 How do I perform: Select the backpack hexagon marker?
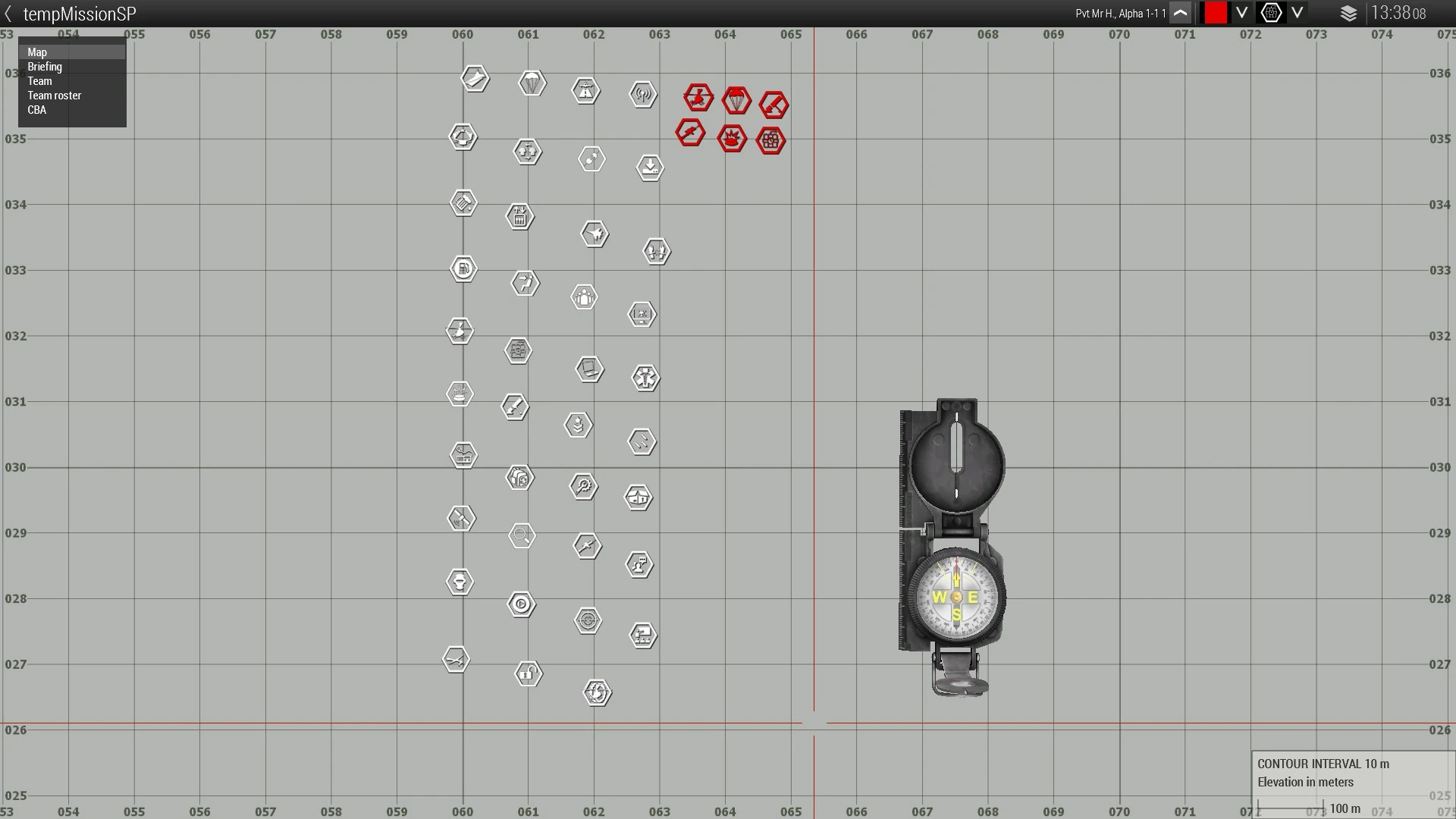519,478
